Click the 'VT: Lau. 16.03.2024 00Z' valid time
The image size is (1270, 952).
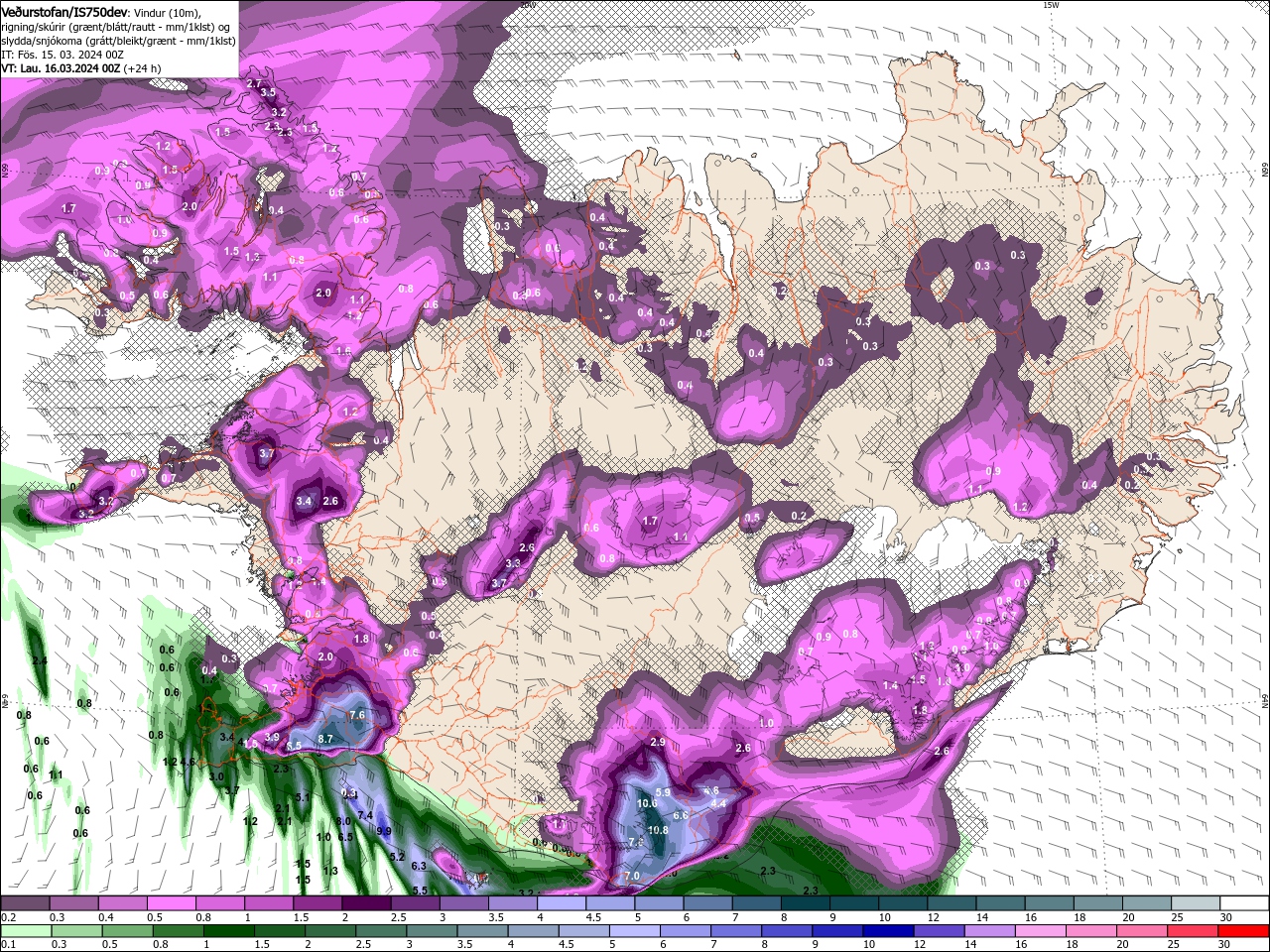tap(62, 68)
